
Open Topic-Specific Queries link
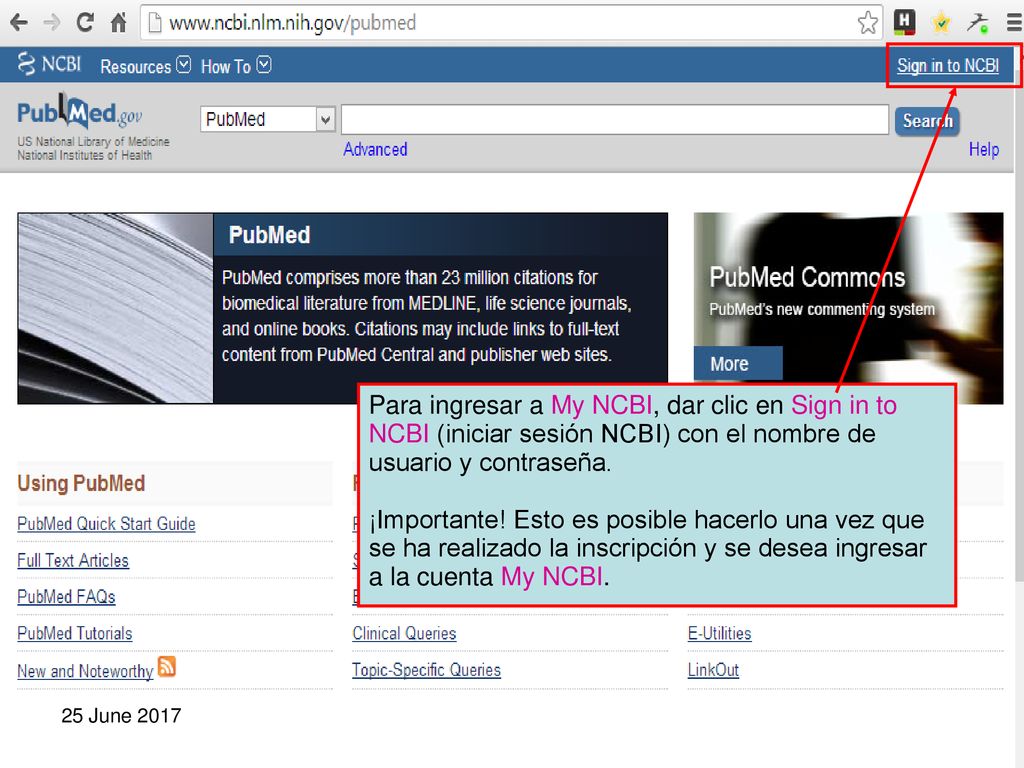click(x=426, y=670)
